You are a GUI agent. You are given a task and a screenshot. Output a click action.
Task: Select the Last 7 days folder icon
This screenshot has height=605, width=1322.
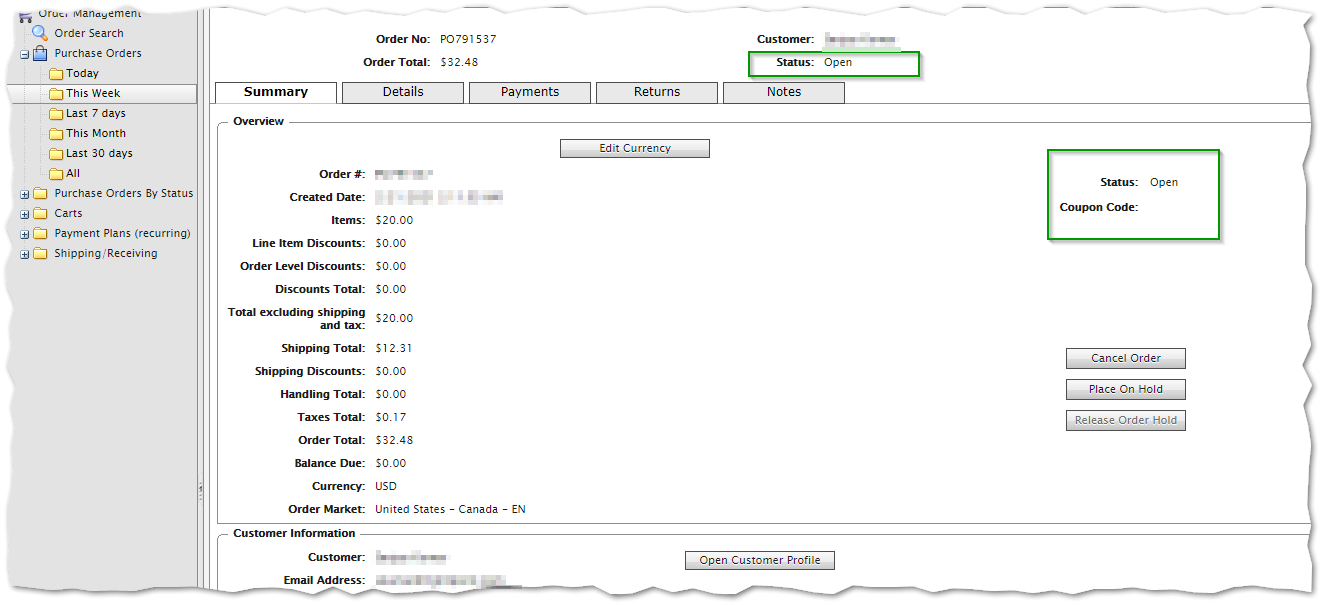pyautogui.click(x=57, y=114)
